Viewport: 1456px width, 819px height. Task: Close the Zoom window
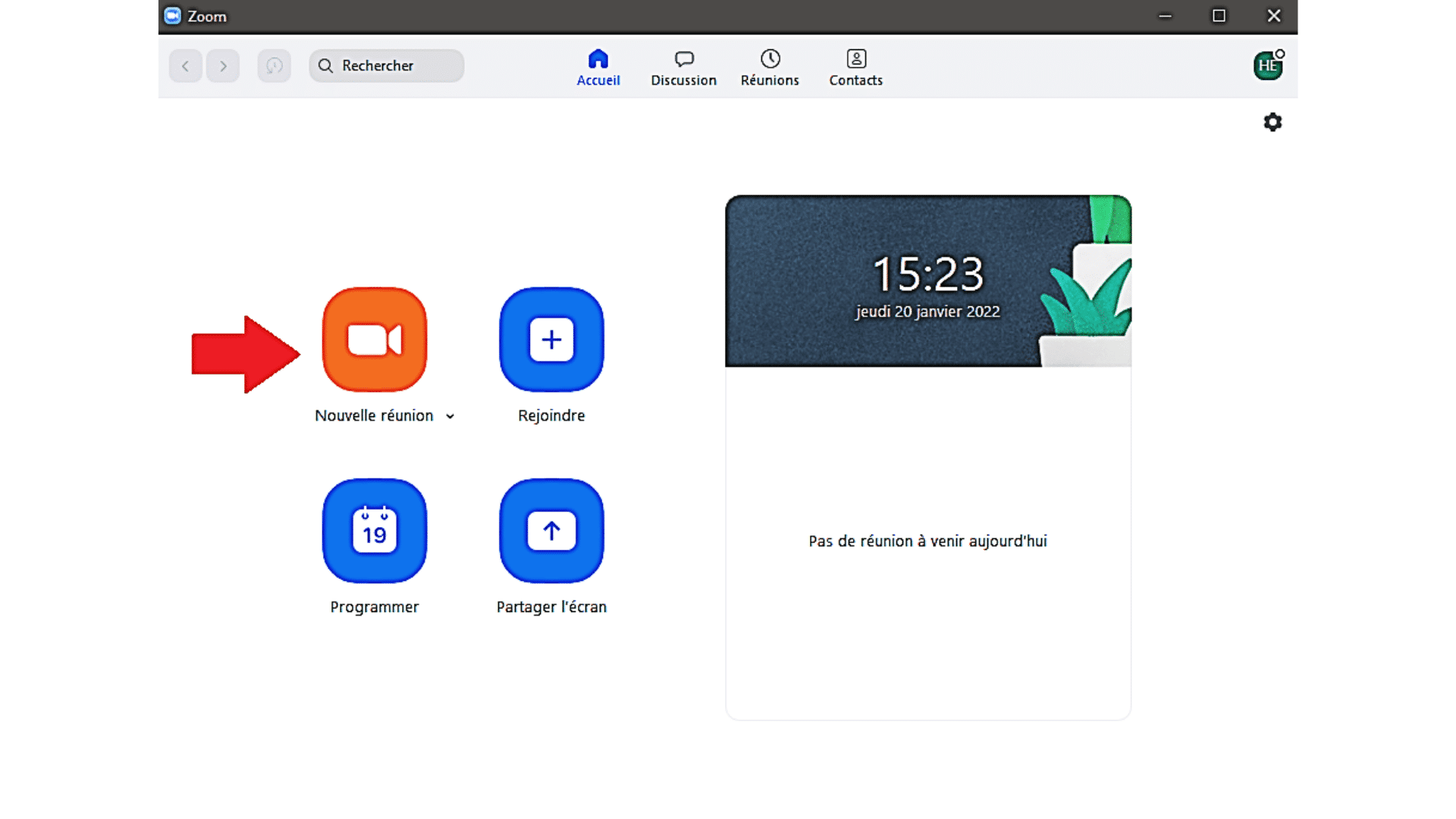(x=1274, y=16)
